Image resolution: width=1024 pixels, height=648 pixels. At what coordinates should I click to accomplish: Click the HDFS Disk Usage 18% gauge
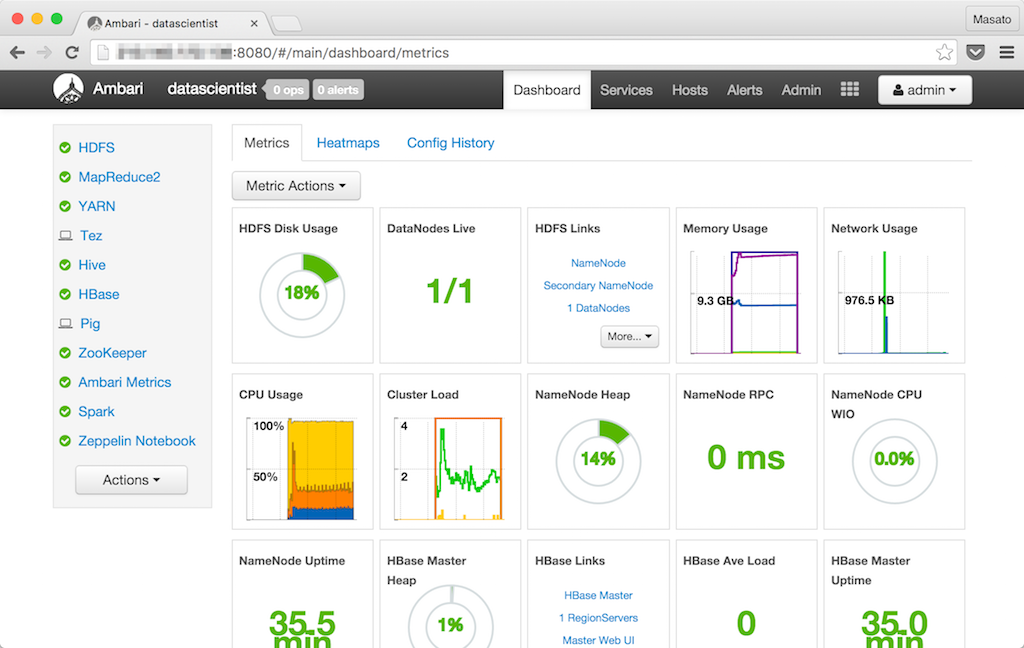click(302, 295)
